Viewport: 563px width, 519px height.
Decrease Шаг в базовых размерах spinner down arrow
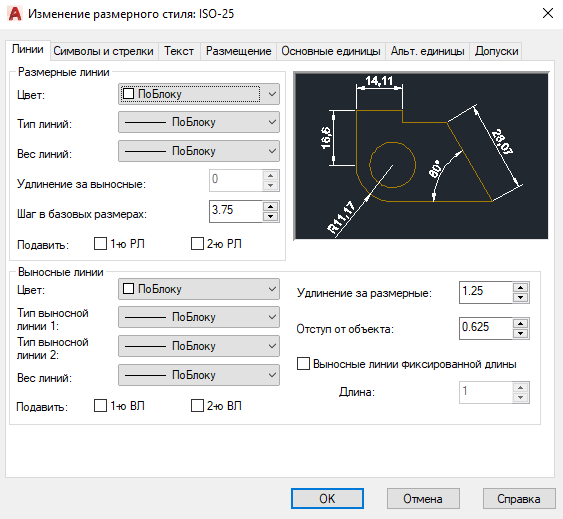coord(270,216)
